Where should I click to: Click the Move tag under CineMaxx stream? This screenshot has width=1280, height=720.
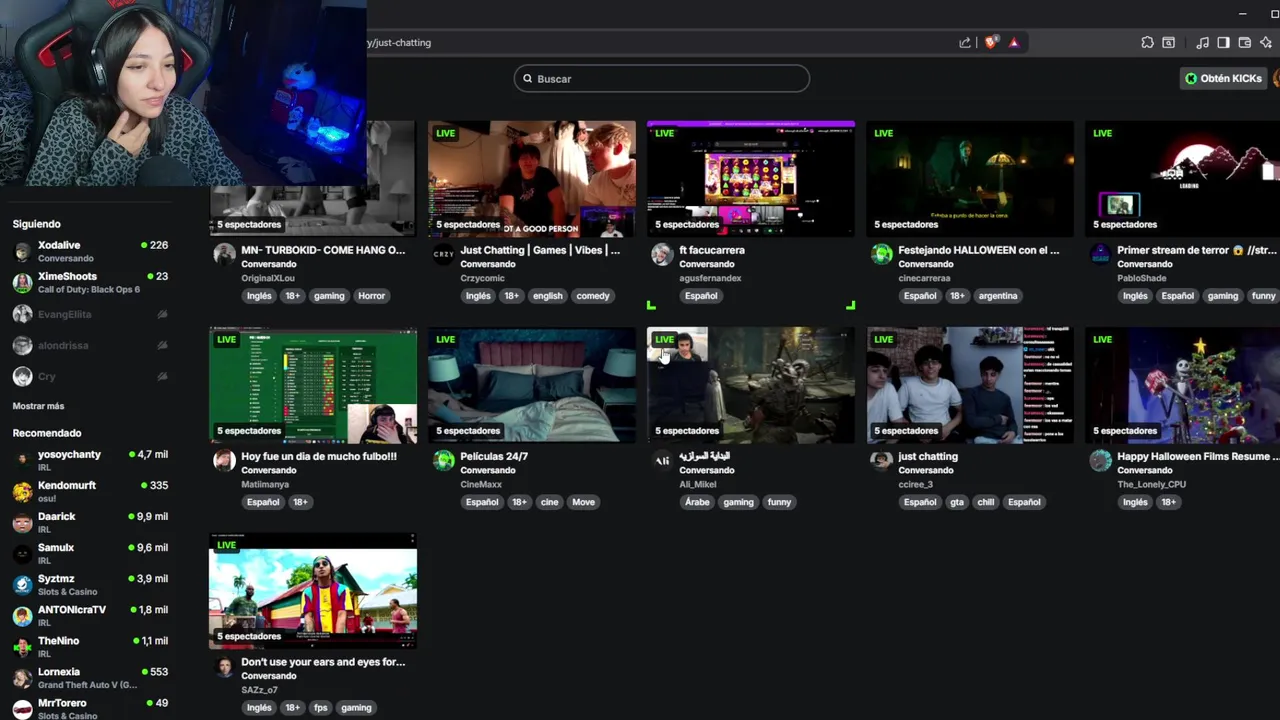[x=584, y=502]
